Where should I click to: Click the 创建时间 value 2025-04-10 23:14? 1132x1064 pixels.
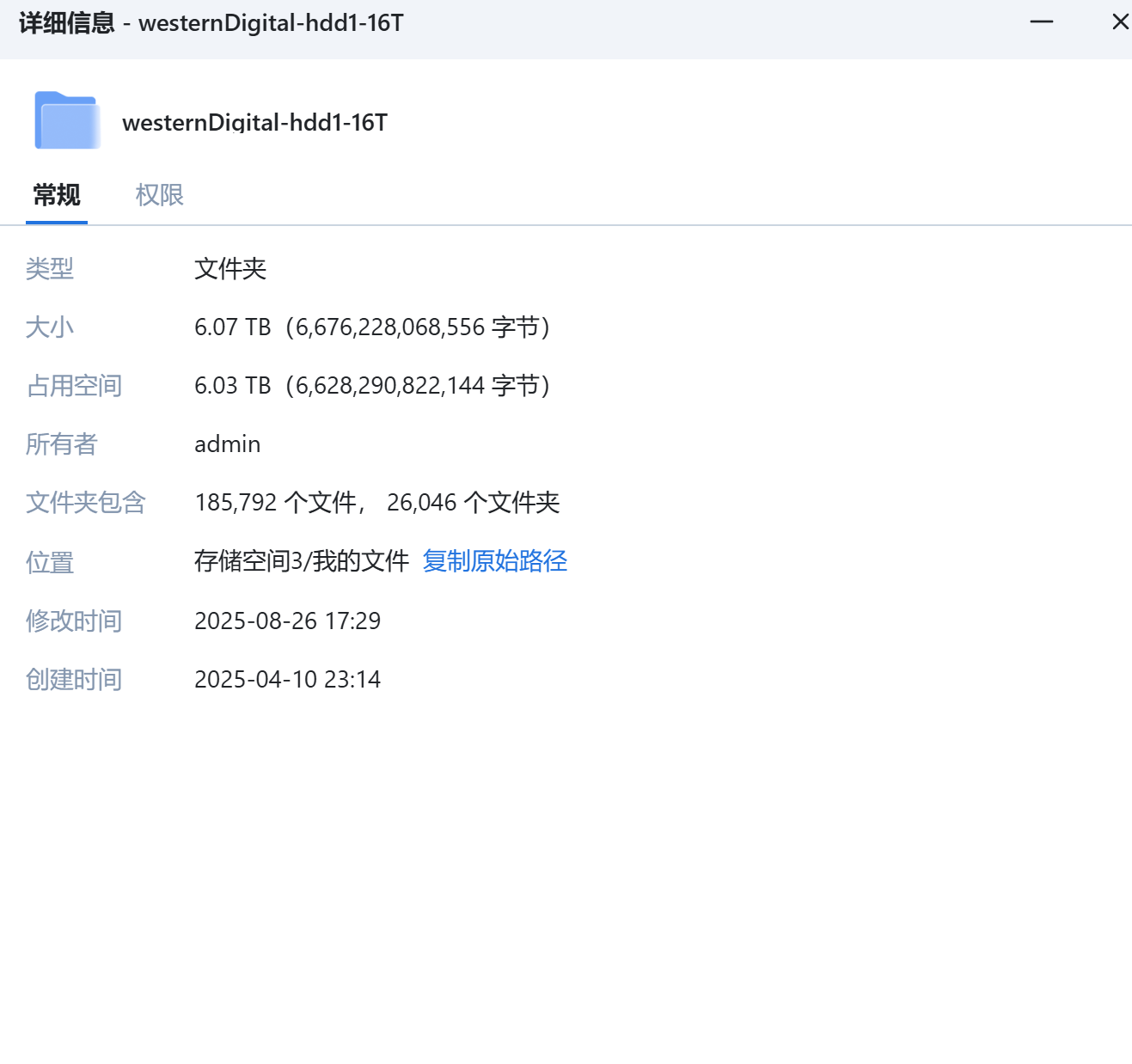tap(288, 679)
